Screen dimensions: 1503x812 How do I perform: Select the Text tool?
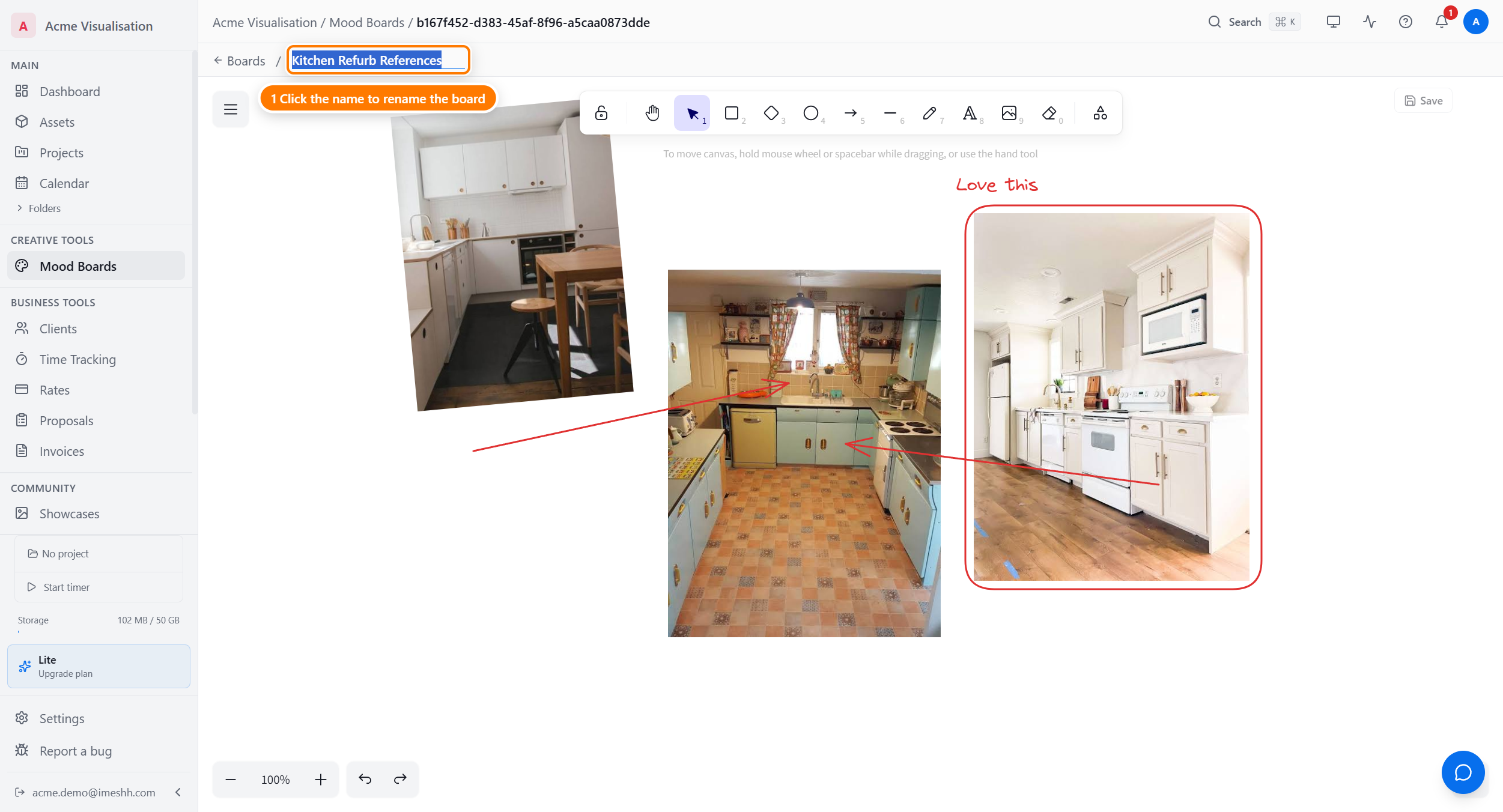(970, 113)
